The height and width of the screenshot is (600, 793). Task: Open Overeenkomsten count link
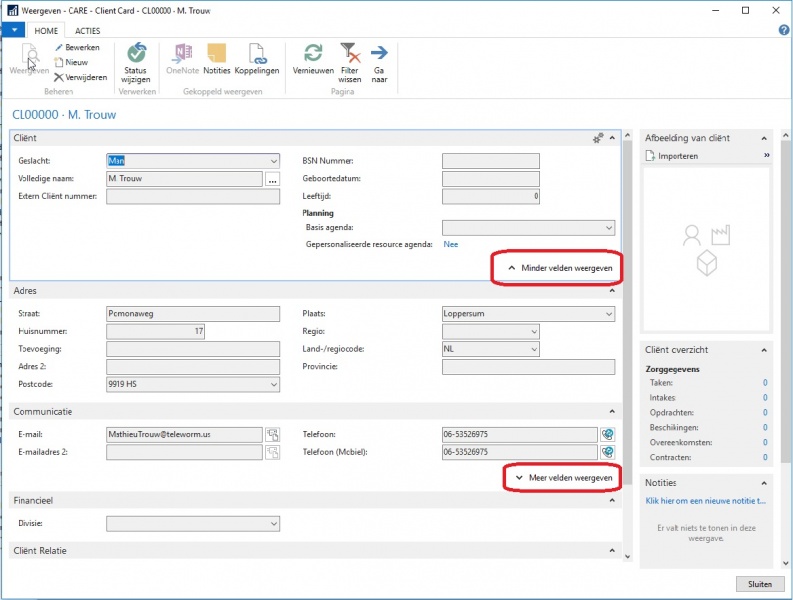pos(765,443)
